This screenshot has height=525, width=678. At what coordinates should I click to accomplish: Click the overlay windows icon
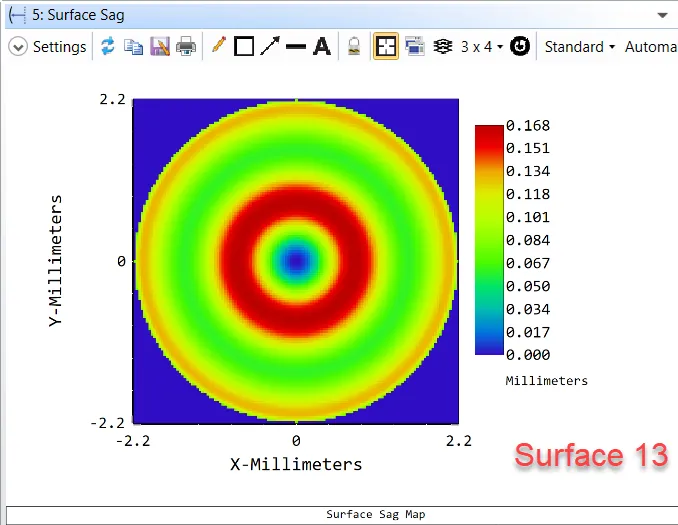coord(415,47)
